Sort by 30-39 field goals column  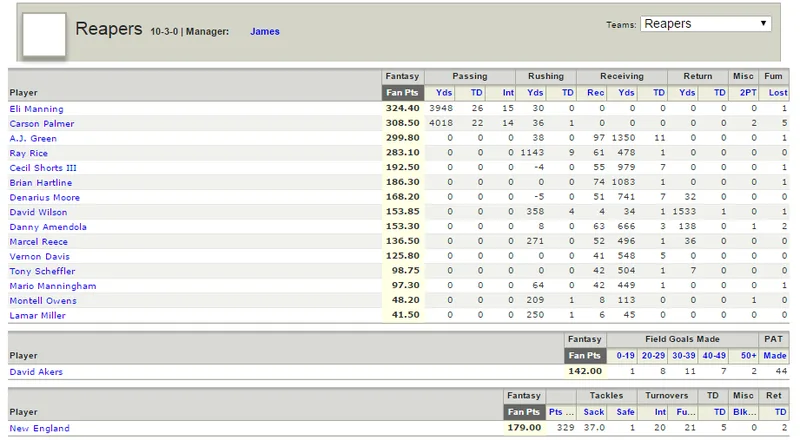tap(684, 356)
